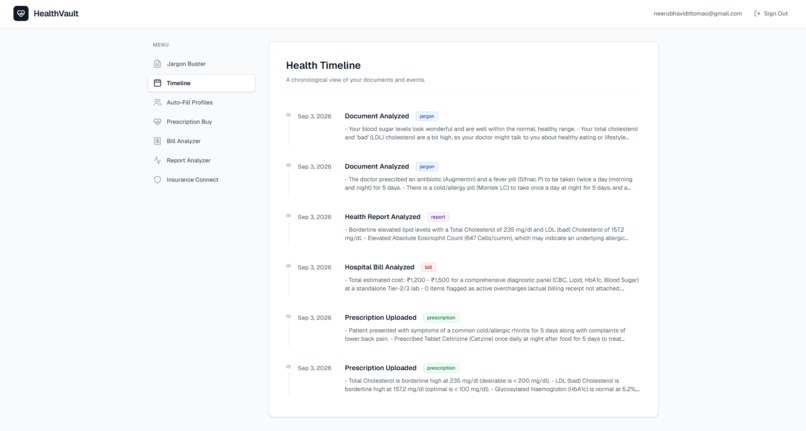Image resolution: width=806 pixels, height=431 pixels.
Task: Click the Sign Out link
Action: pyautogui.click(x=771, y=13)
